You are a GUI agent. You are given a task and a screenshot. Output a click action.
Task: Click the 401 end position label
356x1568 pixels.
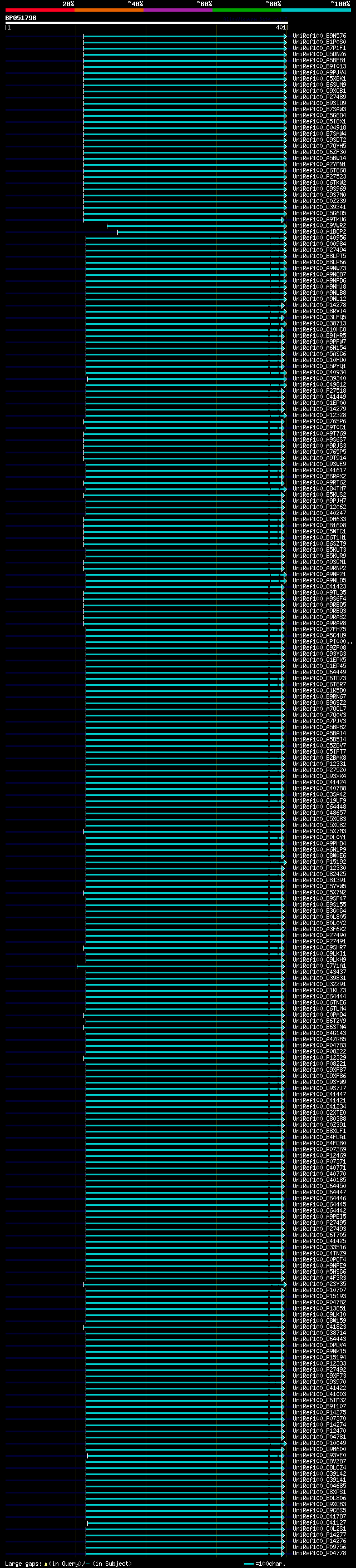[x=280, y=27]
